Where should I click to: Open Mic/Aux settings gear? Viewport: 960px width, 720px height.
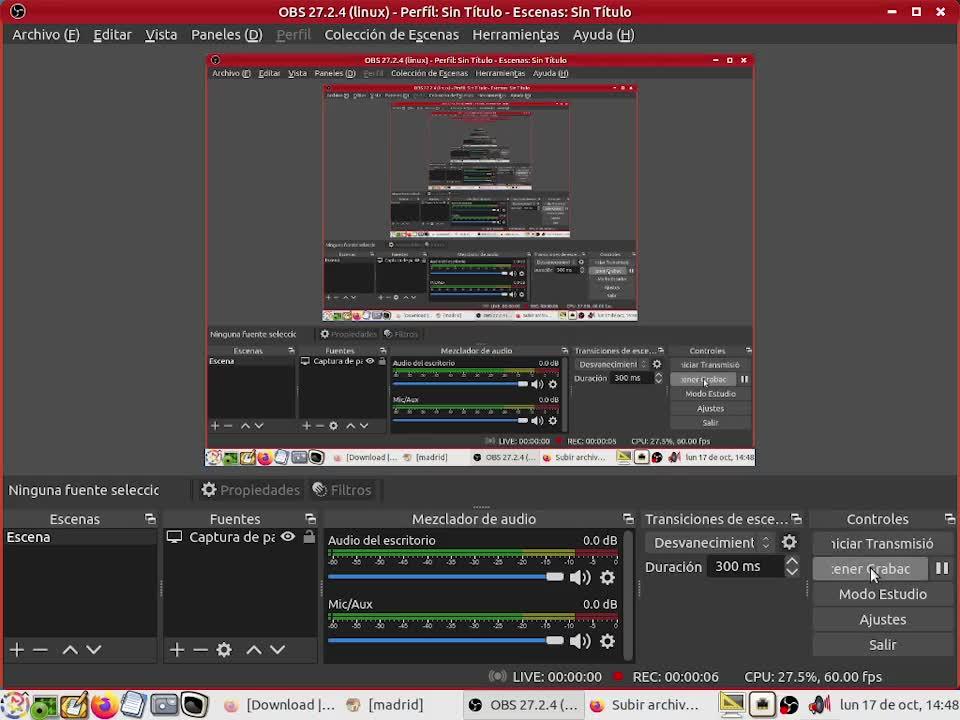[x=607, y=641]
